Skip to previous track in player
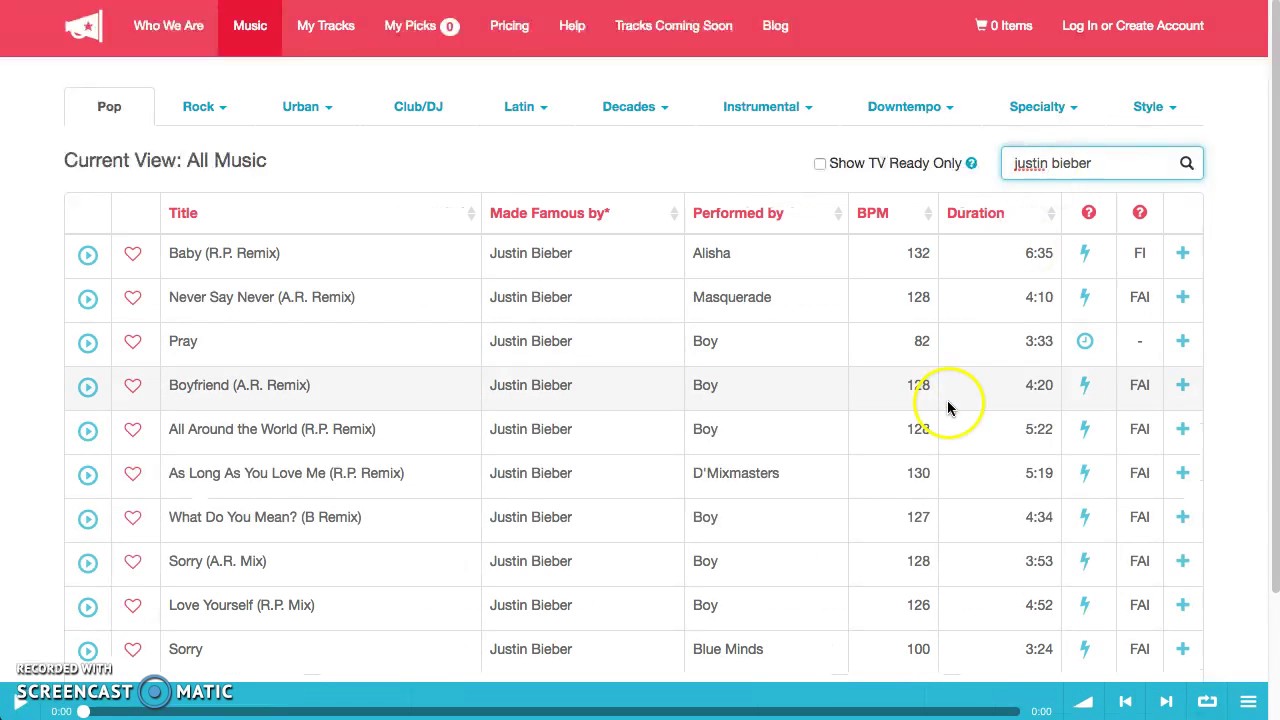Image resolution: width=1280 pixels, height=720 pixels. [1125, 702]
